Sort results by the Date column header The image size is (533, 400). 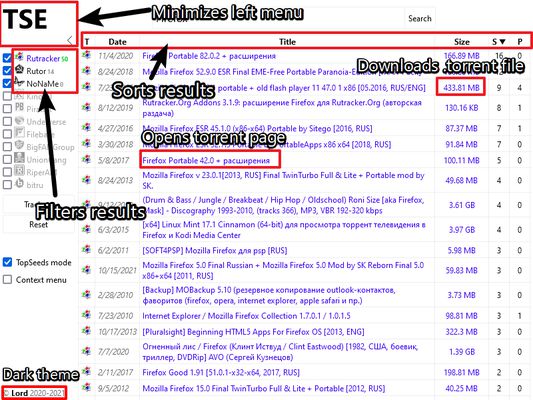pos(117,41)
